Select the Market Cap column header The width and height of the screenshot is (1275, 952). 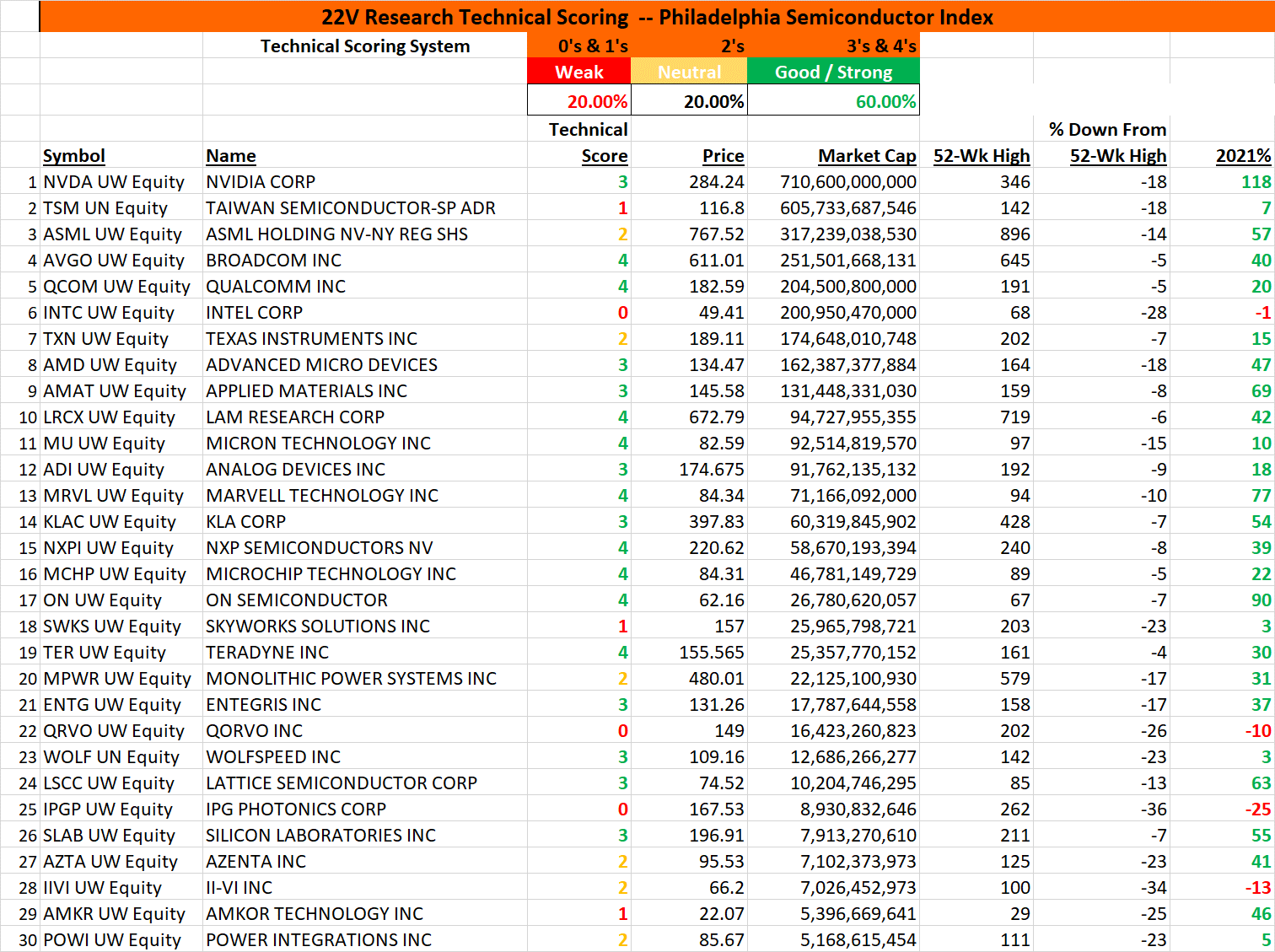tap(867, 156)
